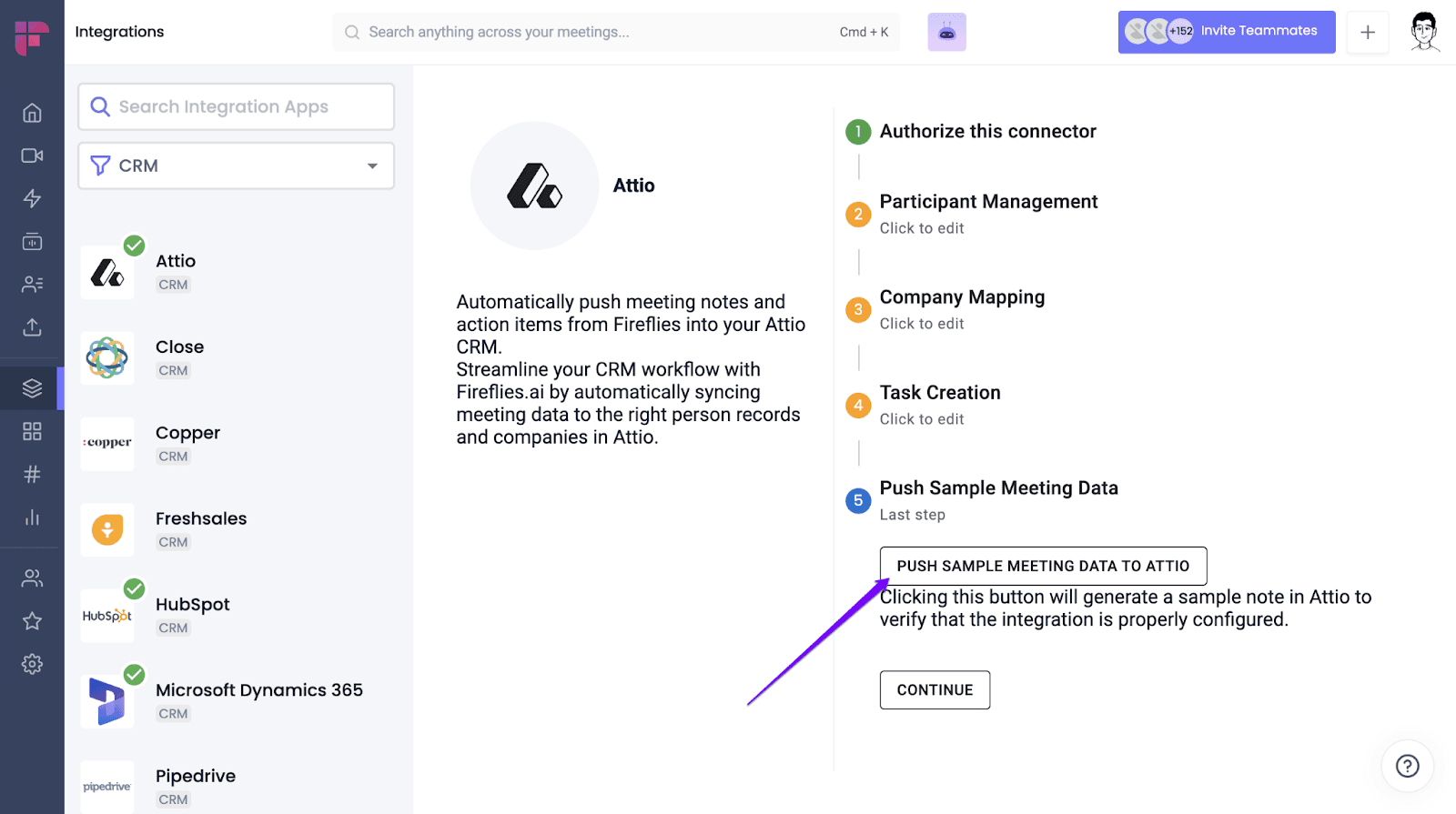Click the Integrations page title
The height and width of the screenshot is (814, 1456).
click(119, 32)
